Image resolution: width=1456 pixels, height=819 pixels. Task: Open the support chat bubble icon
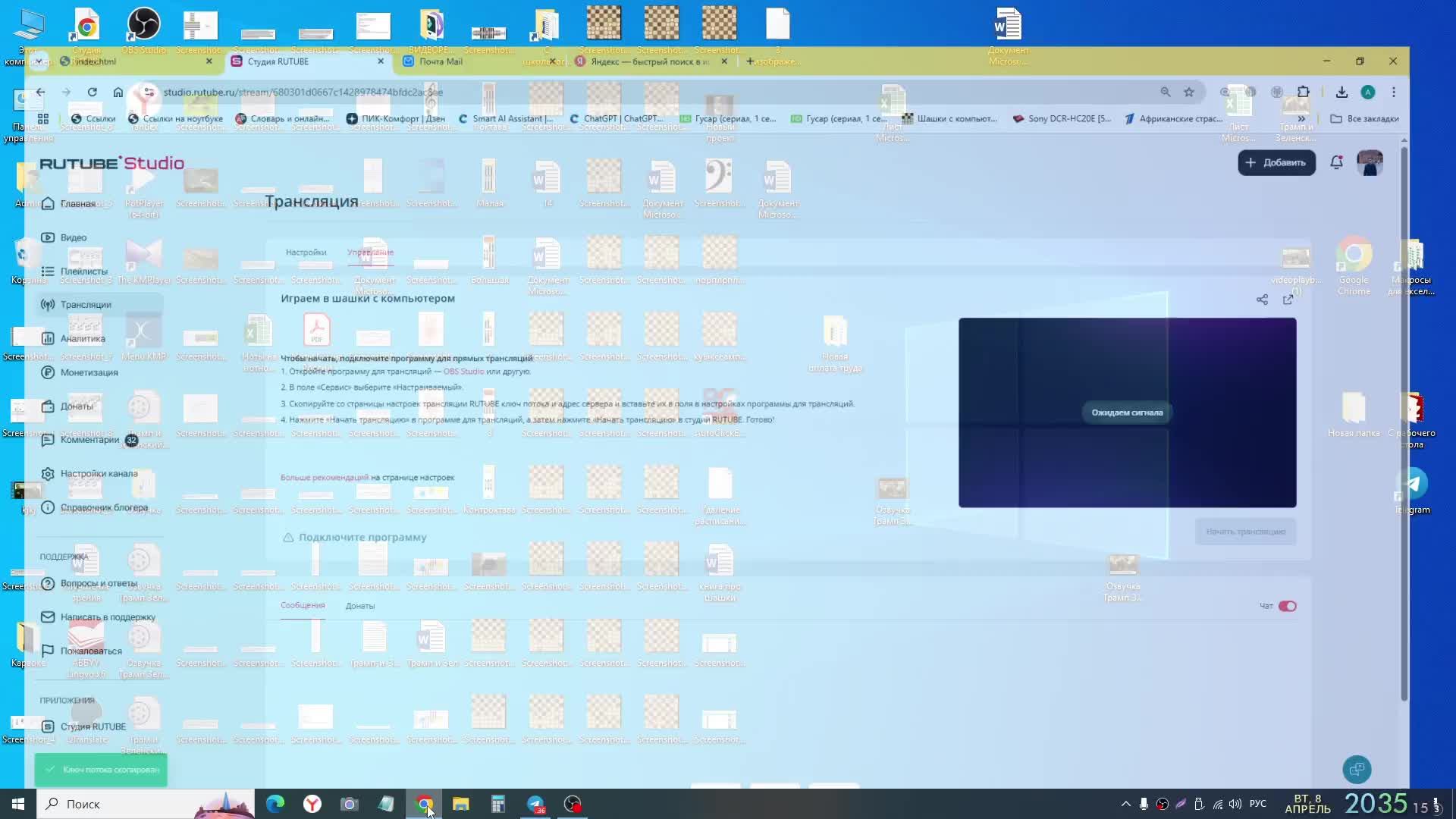[x=1357, y=769]
